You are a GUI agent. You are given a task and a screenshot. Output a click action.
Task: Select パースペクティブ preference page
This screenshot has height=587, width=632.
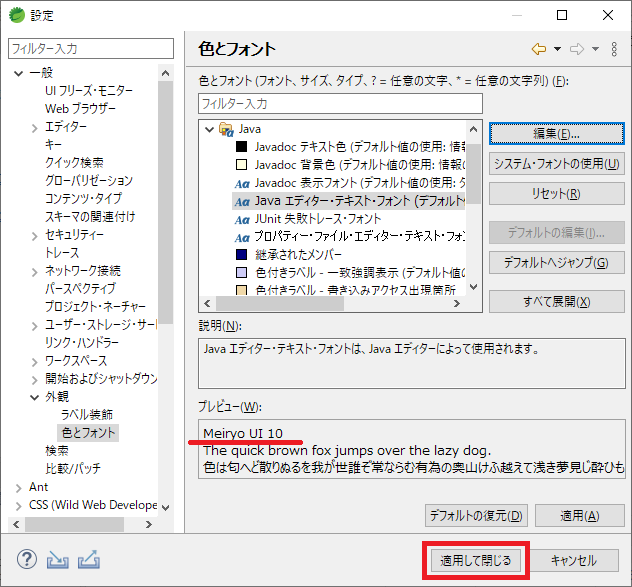coord(80,288)
